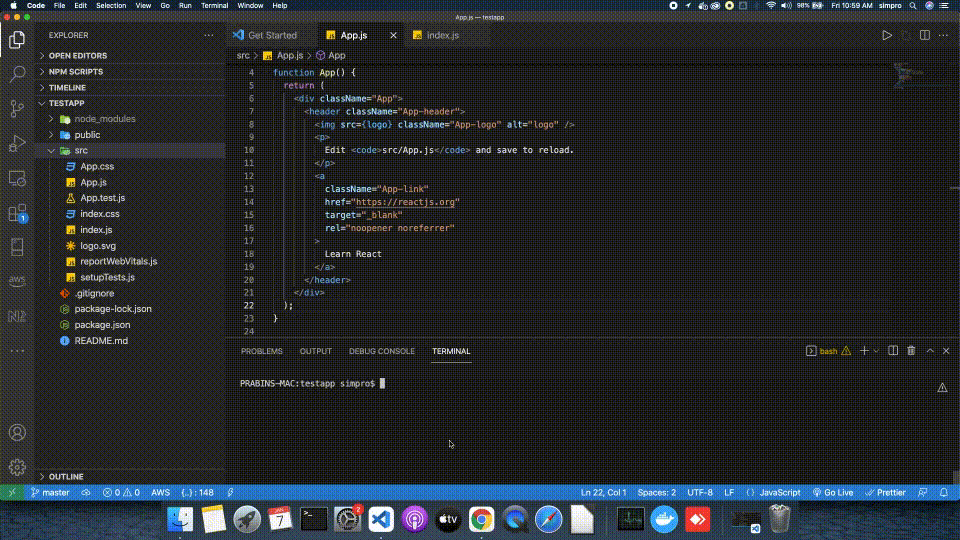Synchronize changes via cloud icon in status bar

(86, 492)
